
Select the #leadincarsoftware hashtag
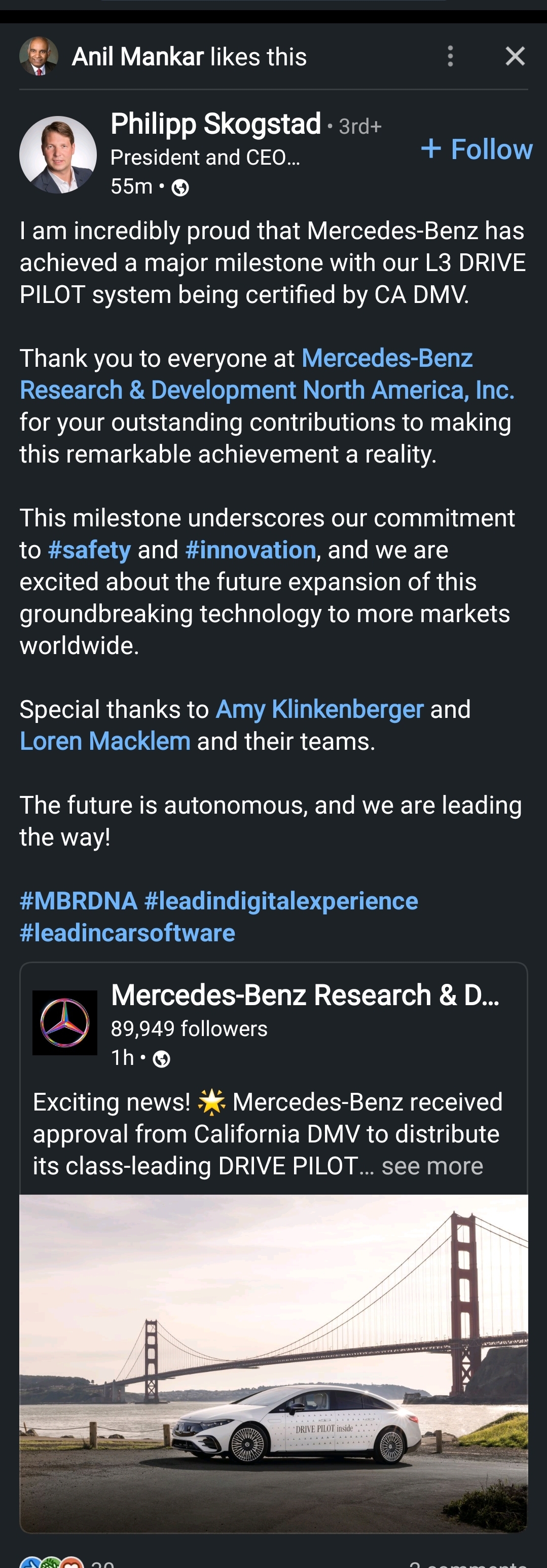127,933
